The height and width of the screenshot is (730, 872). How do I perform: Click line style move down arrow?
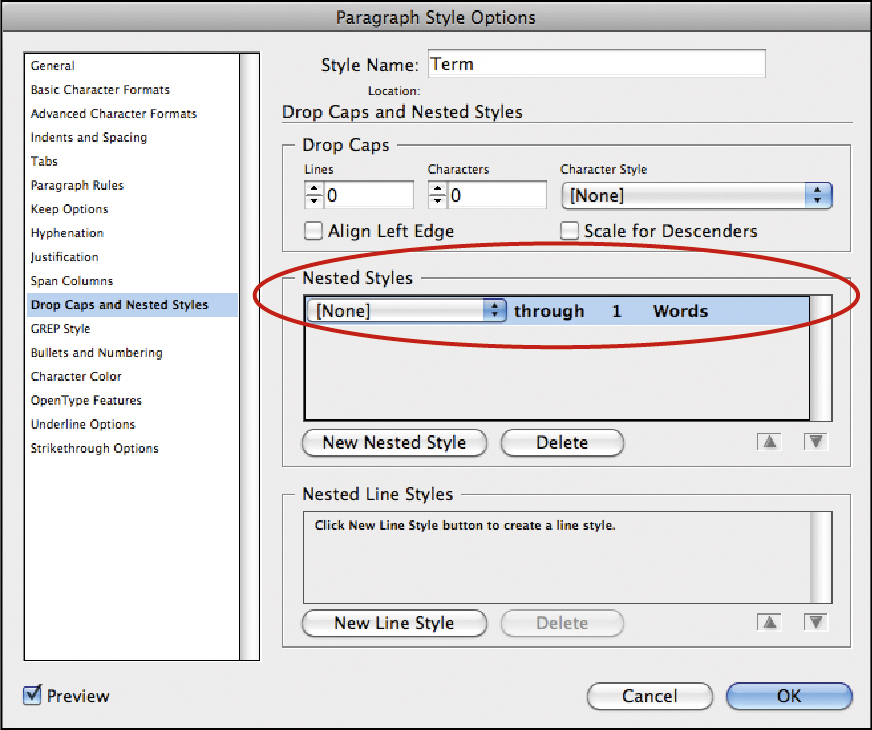pos(817,622)
